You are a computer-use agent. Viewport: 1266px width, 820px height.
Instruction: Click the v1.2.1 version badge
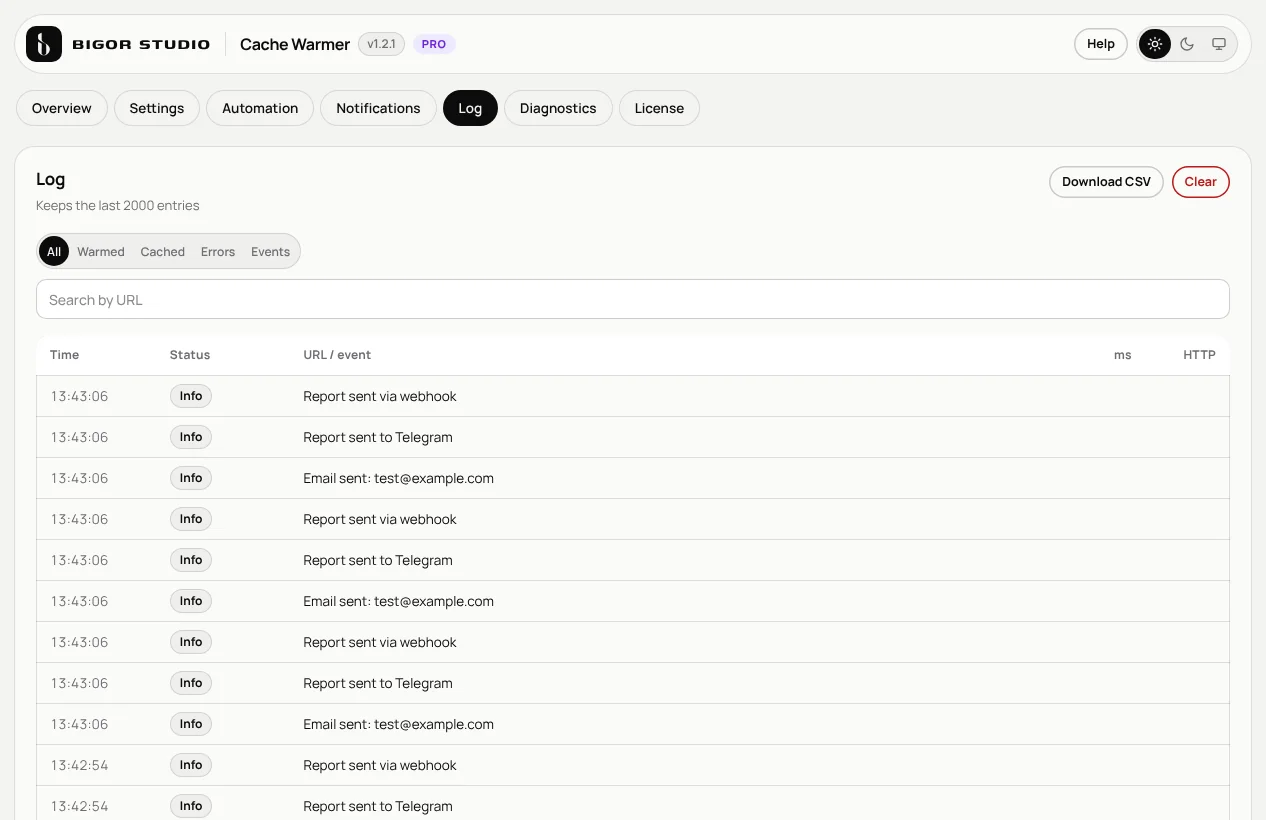(381, 44)
